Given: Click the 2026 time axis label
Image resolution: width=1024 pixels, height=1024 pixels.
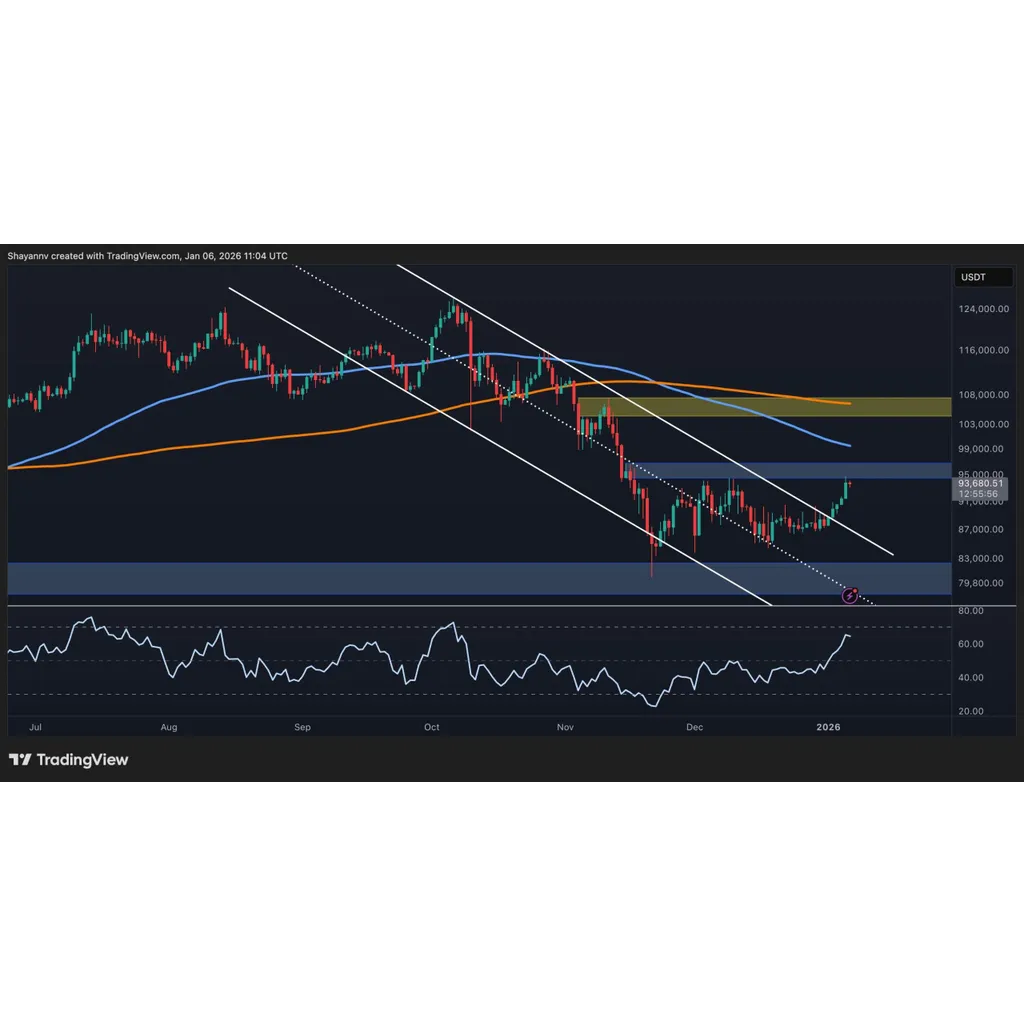Looking at the screenshot, I should coord(828,727).
